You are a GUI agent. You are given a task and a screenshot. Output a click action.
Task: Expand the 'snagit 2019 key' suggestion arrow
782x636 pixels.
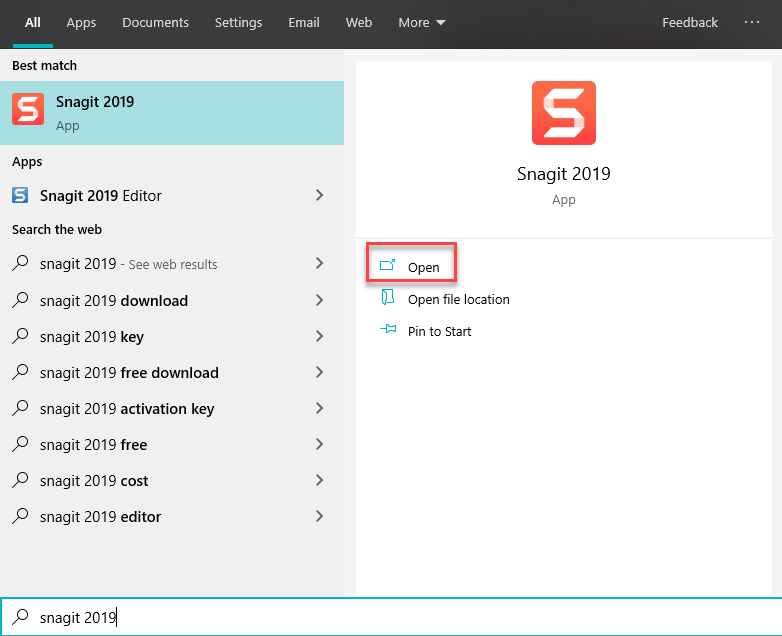click(319, 337)
